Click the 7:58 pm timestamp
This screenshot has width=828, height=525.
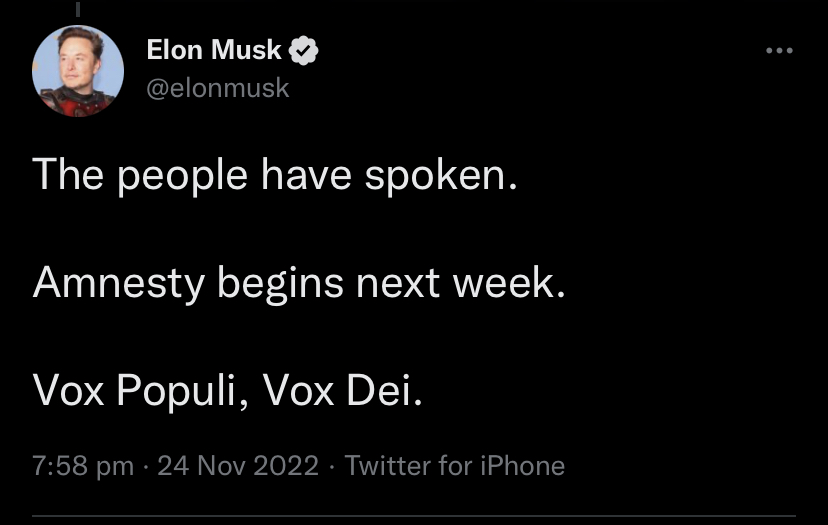83,466
